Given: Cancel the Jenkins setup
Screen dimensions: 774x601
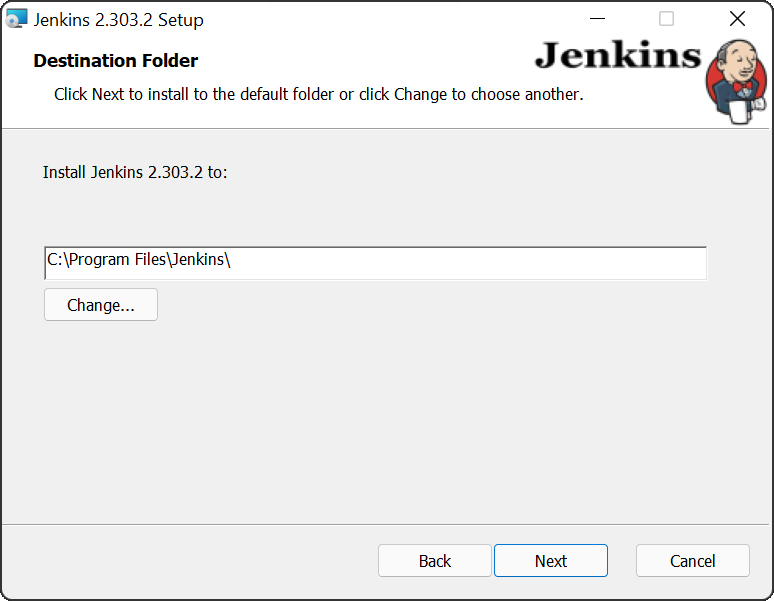Looking at the screenshot, I should [693, 561].
